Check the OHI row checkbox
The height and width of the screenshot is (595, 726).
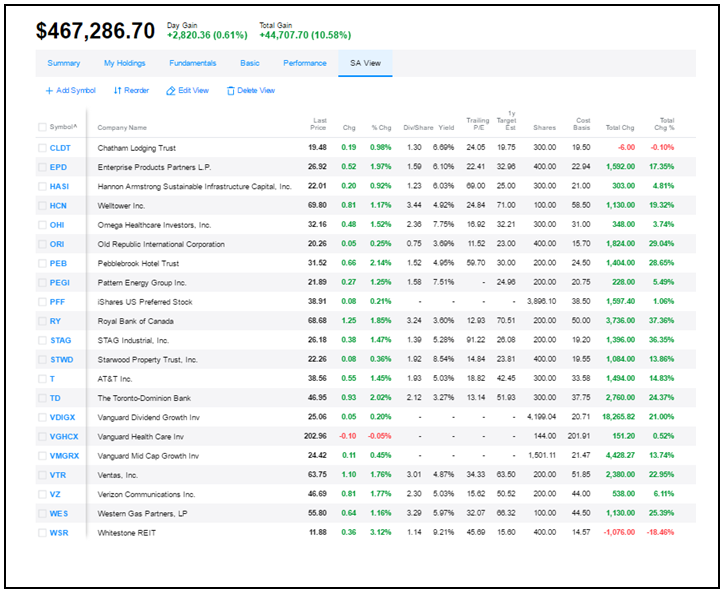pos(43,225)
